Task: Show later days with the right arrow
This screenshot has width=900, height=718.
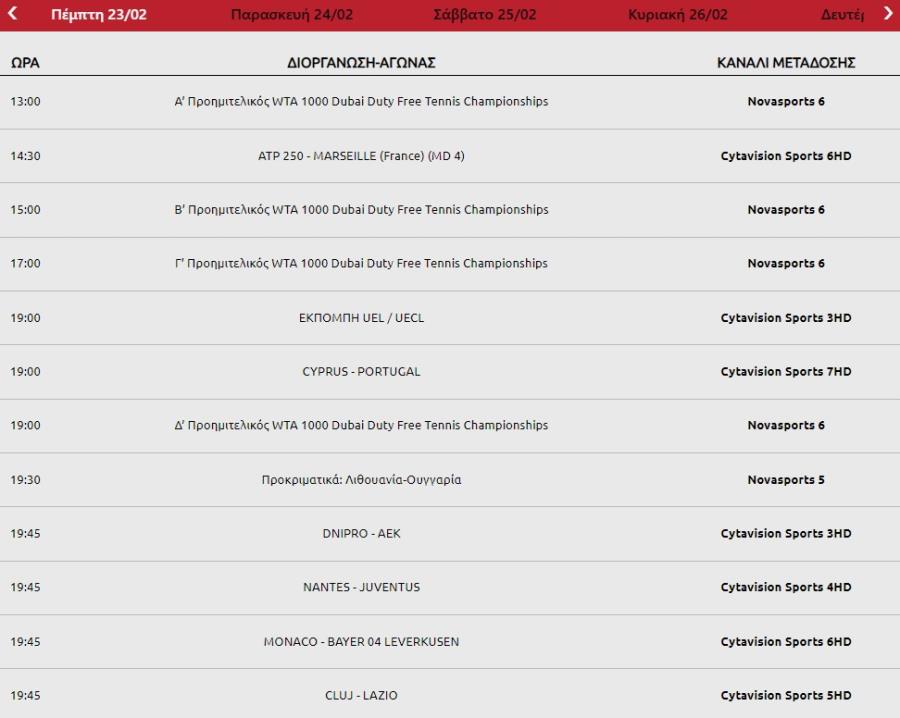Action: [888, 13]
